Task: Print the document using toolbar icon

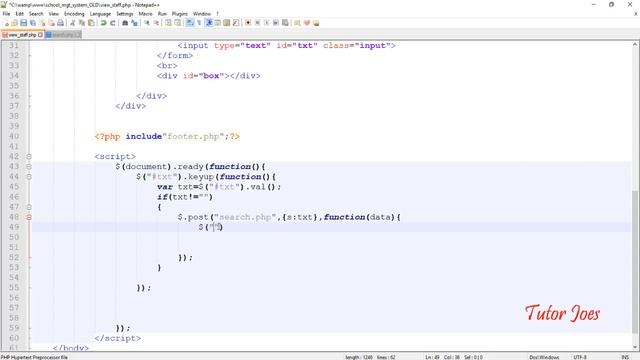Action: (x=60, y=23)
